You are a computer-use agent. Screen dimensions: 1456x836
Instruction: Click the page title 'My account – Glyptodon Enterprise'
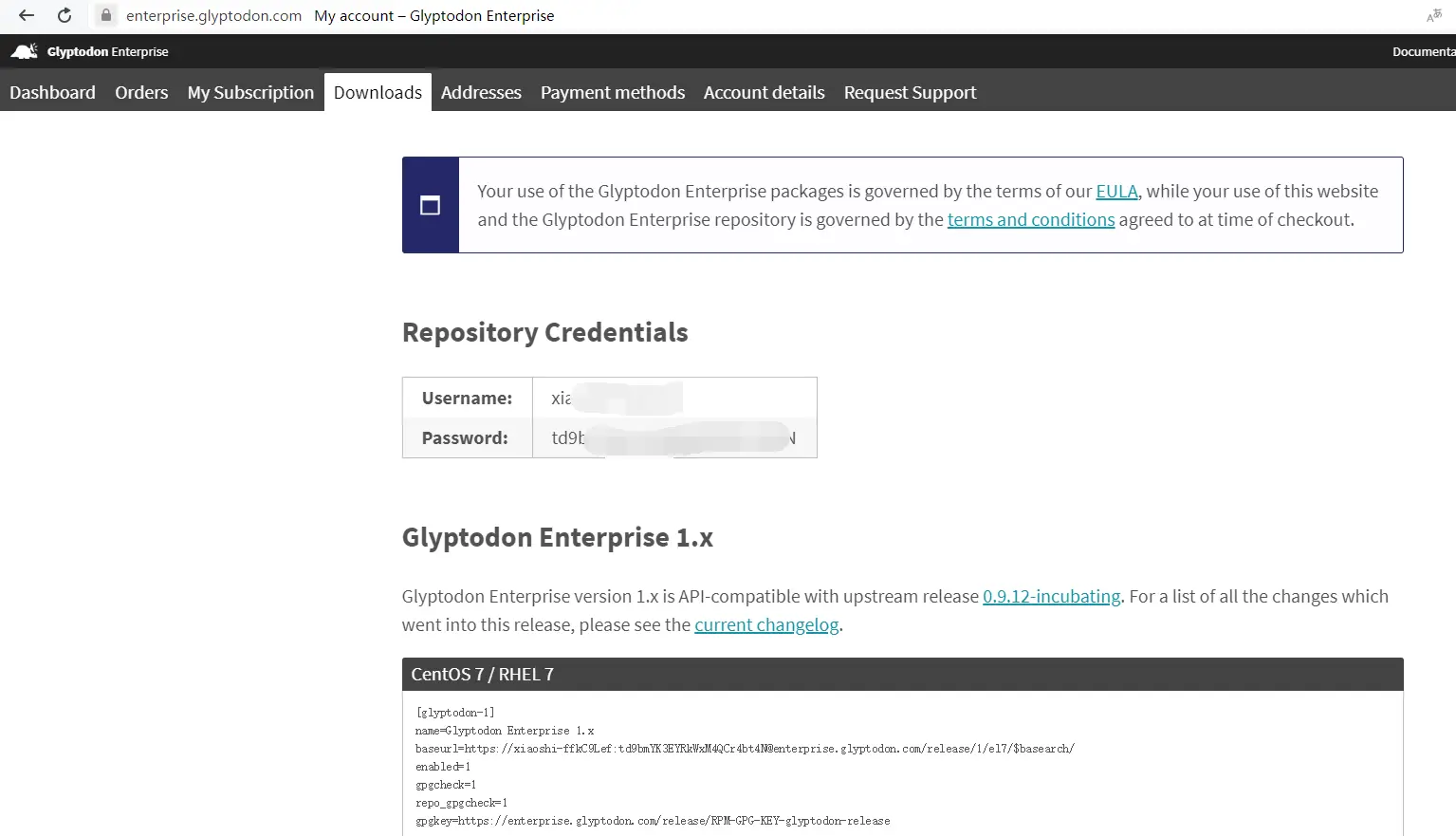[434, 15]
